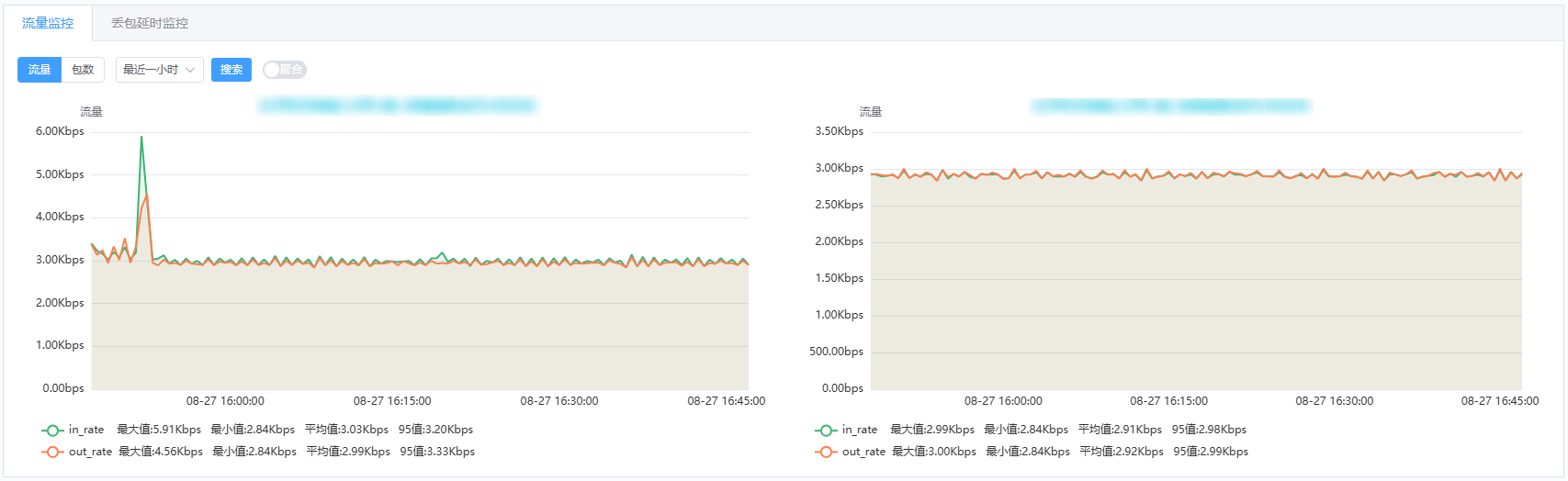Click 08-27 16:15:00 label on left chart axis
Image resolution: width=1568 pixels, height=481 pixels.
tap(392, 401)
